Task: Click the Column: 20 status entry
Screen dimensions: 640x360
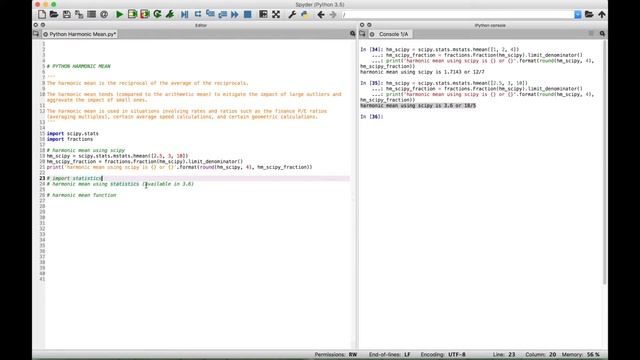Action: 540,355
